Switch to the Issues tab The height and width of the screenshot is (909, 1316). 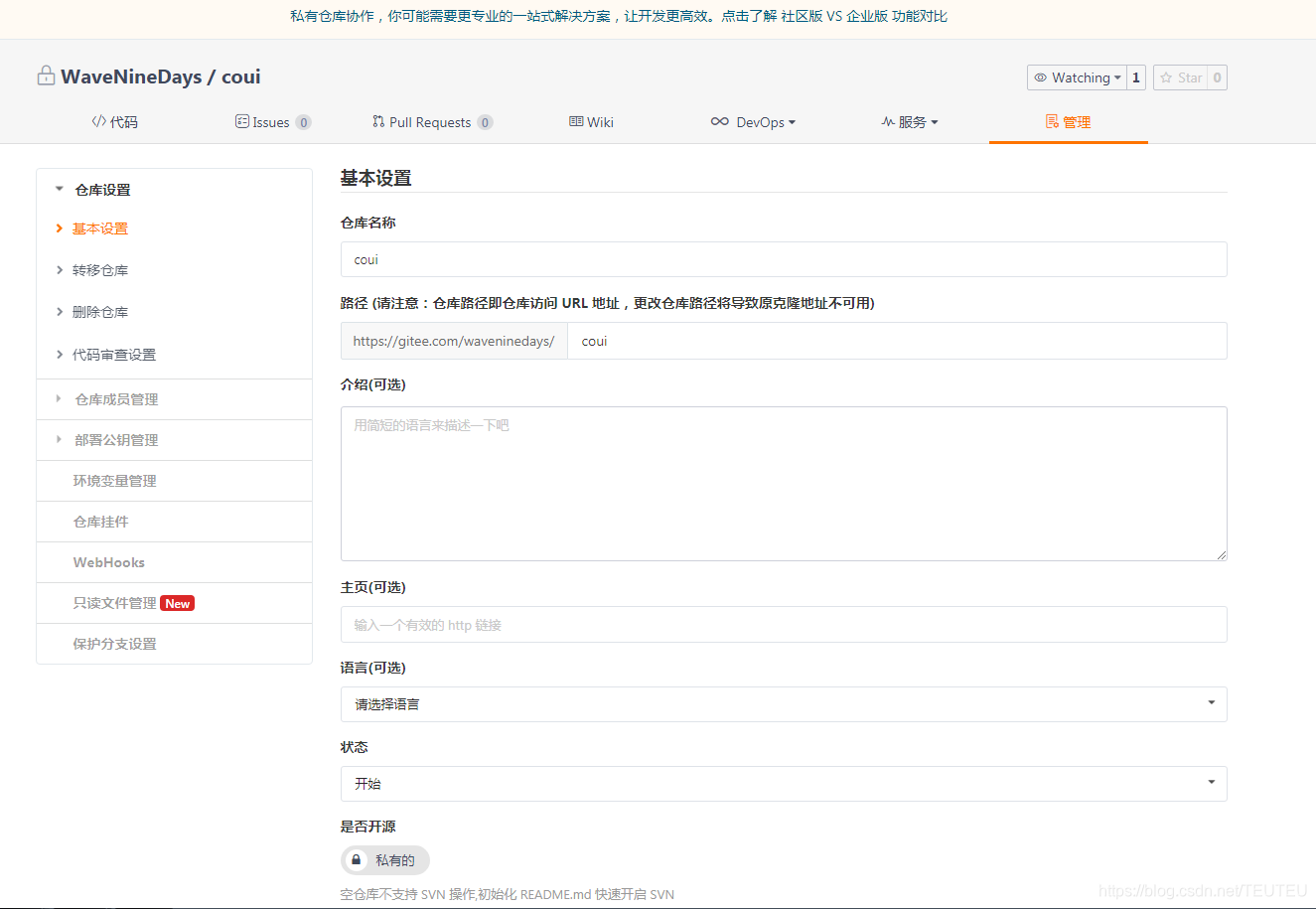coord(273,122)
